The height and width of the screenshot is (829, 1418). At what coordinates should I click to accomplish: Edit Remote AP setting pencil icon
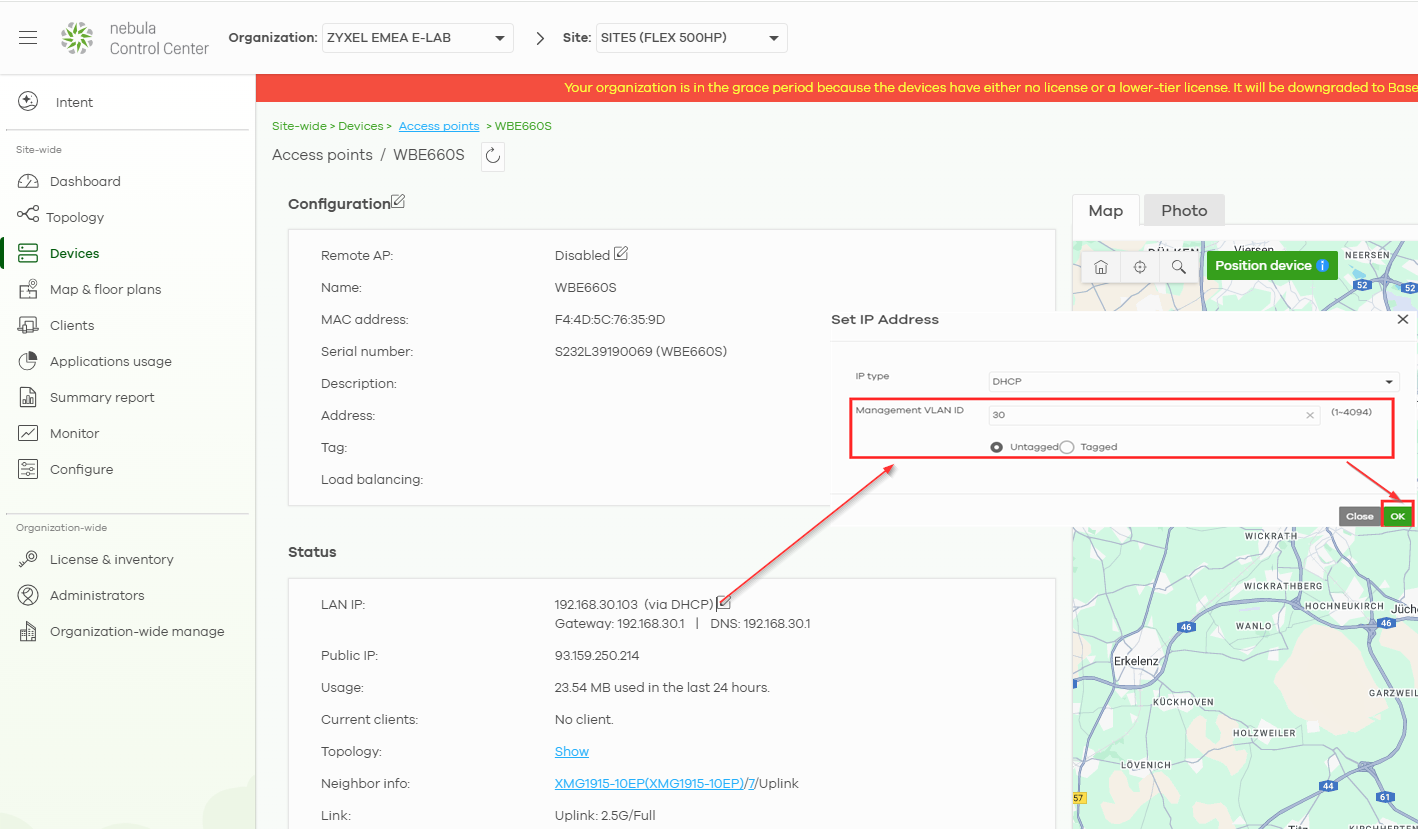tap(621, 254)
